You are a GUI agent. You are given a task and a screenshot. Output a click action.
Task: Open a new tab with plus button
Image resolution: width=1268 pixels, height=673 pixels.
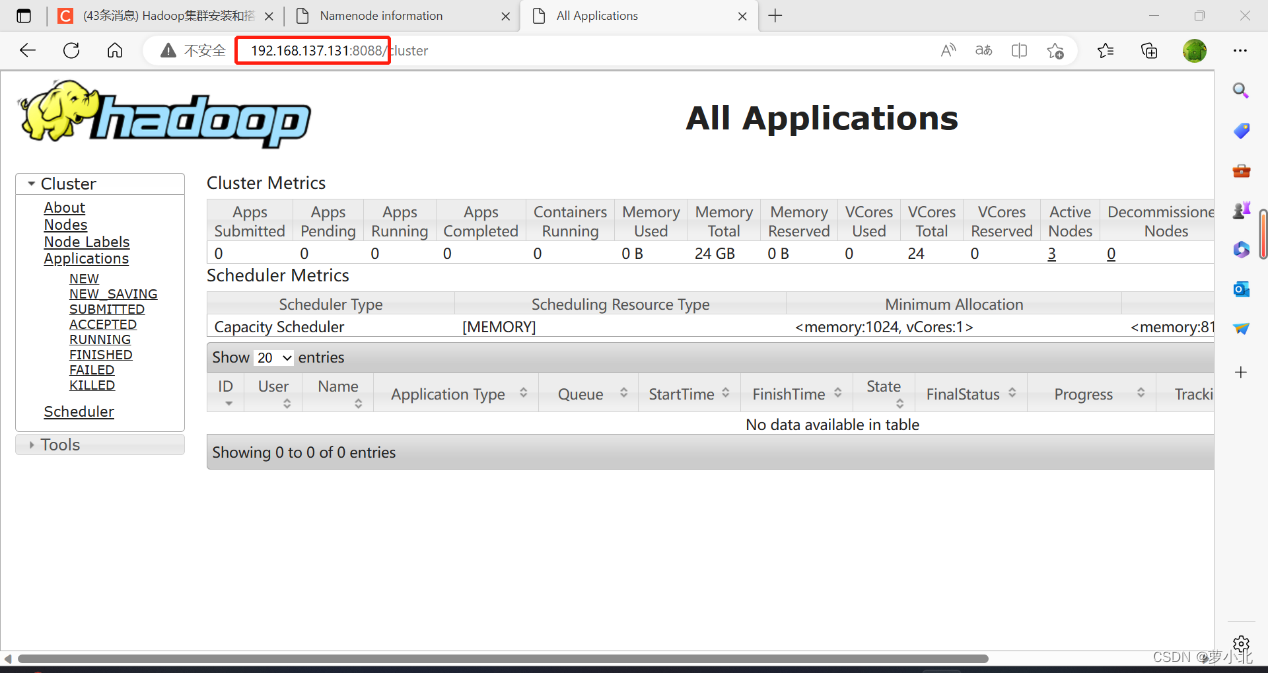click(775, 16)
